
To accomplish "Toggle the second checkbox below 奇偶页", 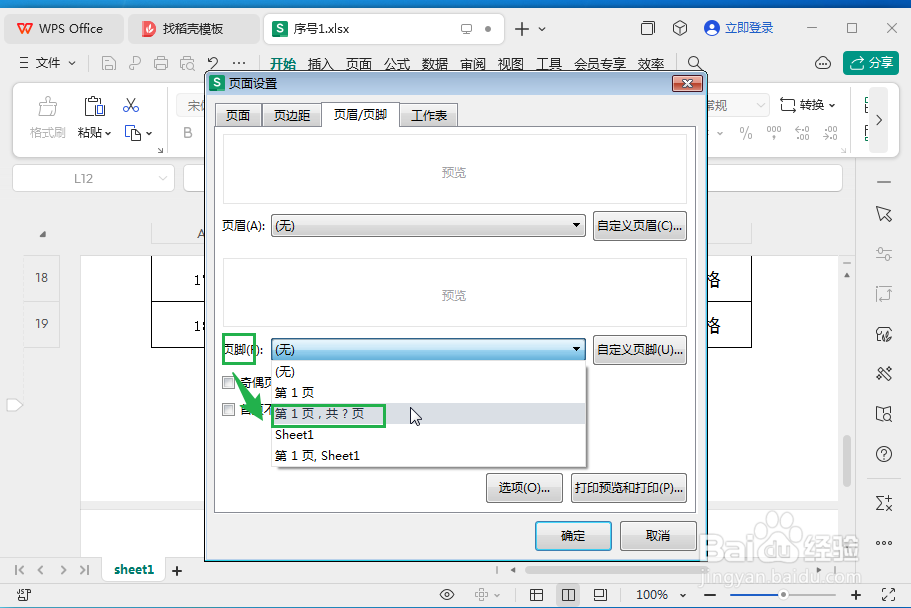I will click(228, 410).
